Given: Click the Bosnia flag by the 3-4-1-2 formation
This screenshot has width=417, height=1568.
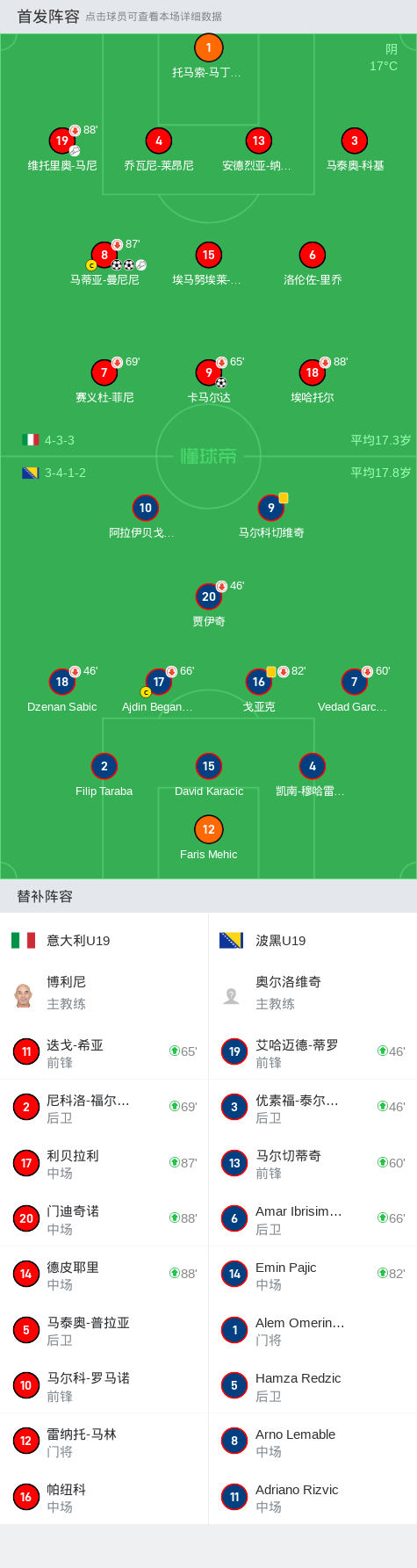Looking at the screenshot, I should [x=30, y=473].
